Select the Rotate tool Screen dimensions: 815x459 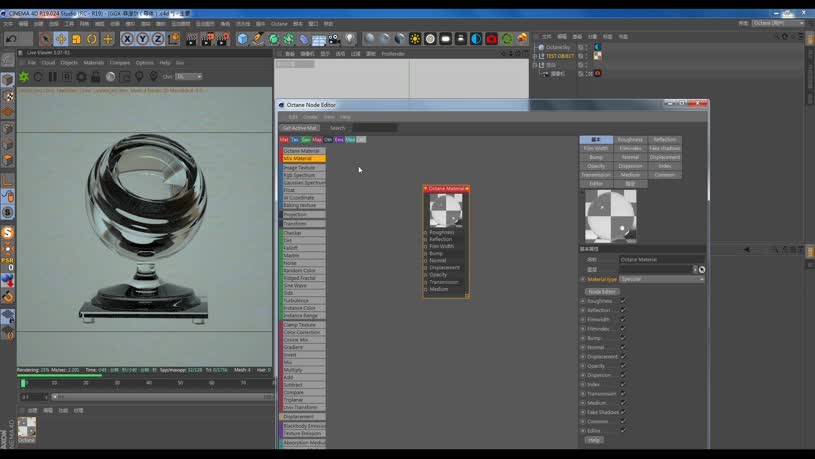pyautogui.click(x=92, y=39)
